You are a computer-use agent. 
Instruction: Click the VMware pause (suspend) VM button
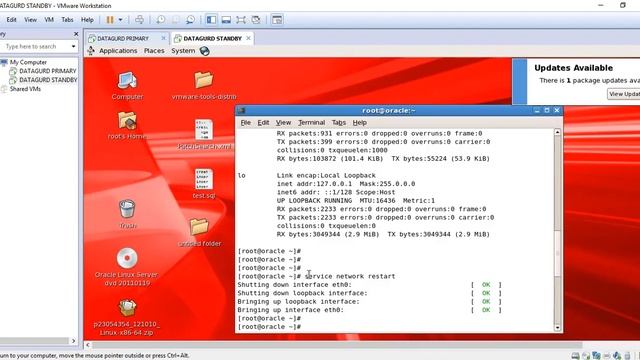coord(110,20)
